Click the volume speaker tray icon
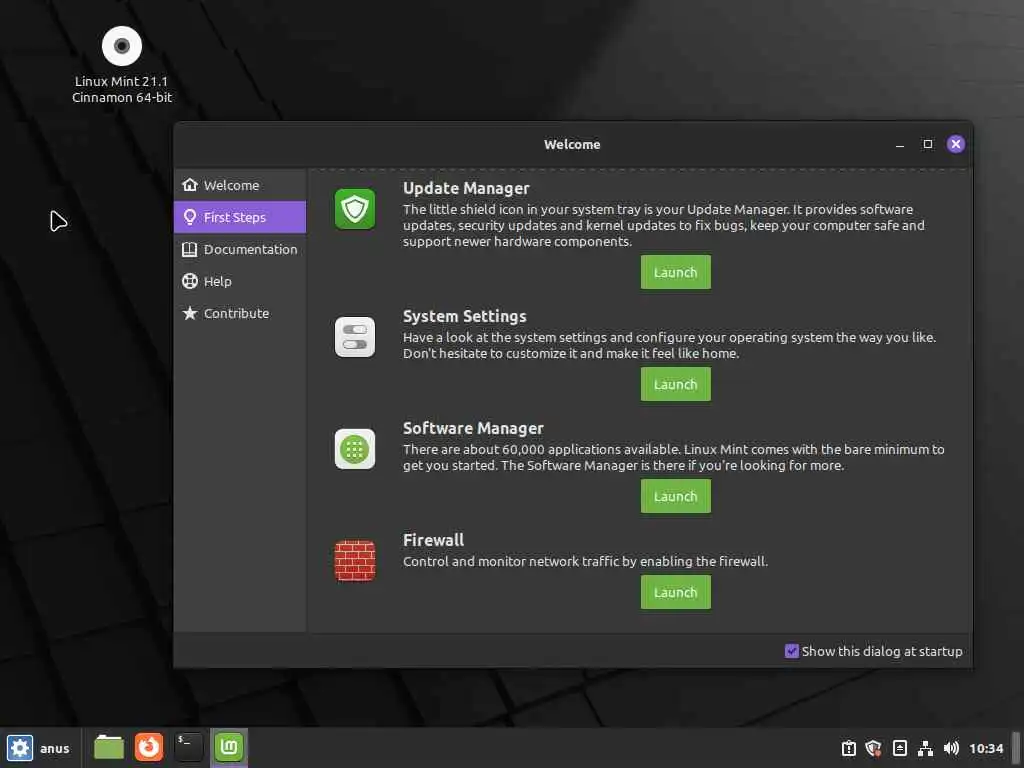This screenshot has height=768, width=1024. click(951, 748)
